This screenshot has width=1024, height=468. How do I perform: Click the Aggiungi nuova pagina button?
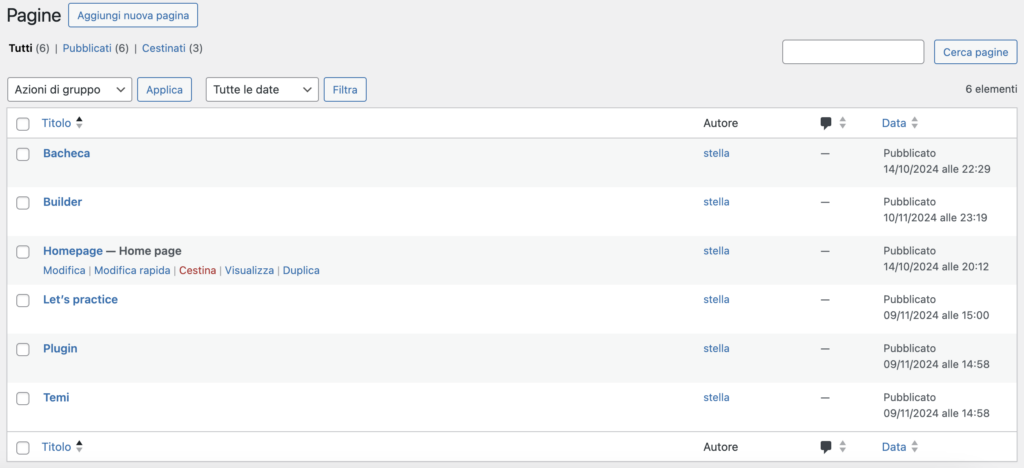(133, 15)
